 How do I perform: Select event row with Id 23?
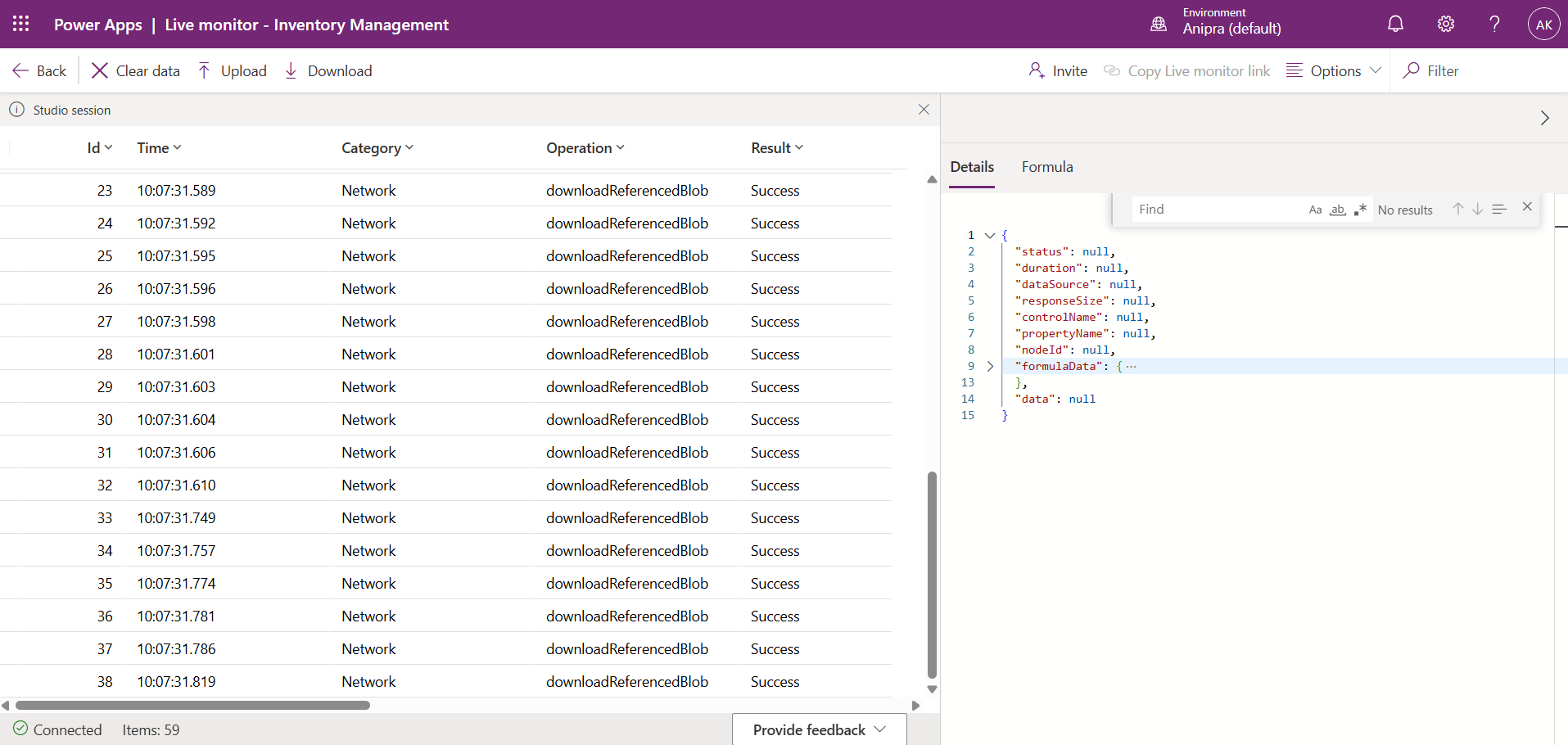coord(445,190)
